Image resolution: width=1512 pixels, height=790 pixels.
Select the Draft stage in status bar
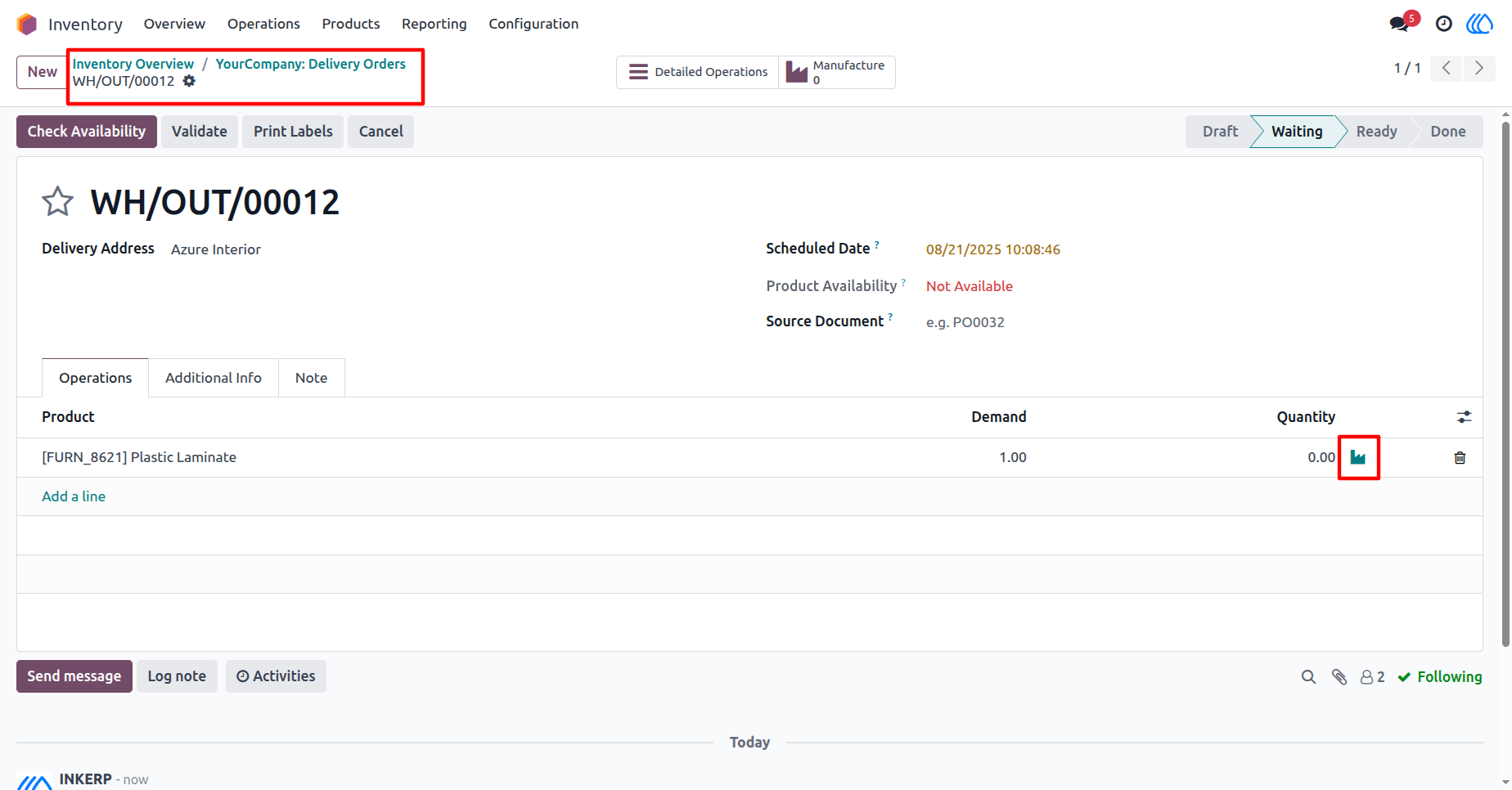point(1220,132)
